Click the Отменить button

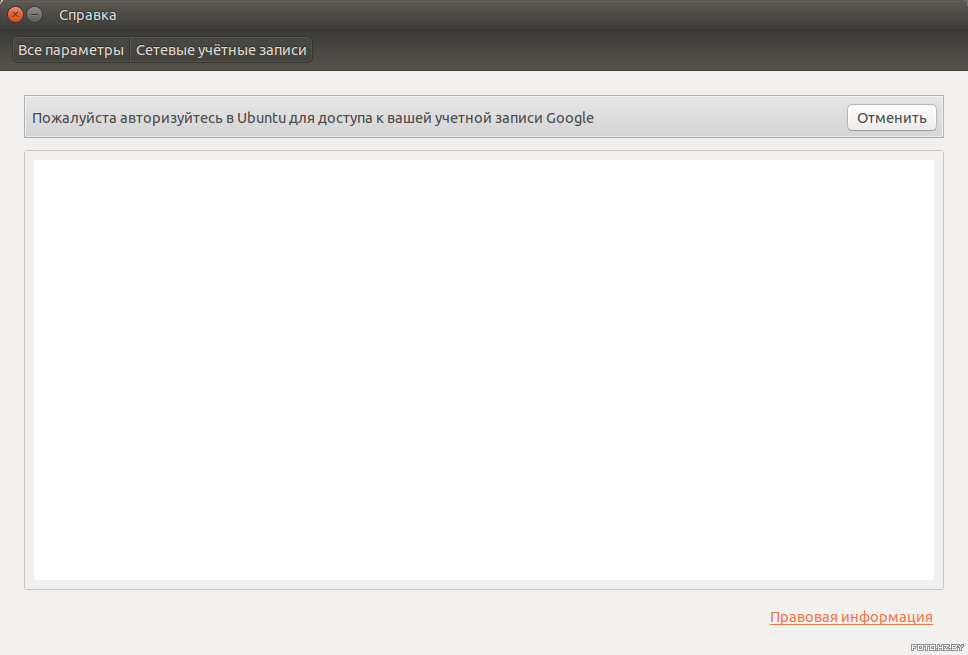[x=891, y=117]
